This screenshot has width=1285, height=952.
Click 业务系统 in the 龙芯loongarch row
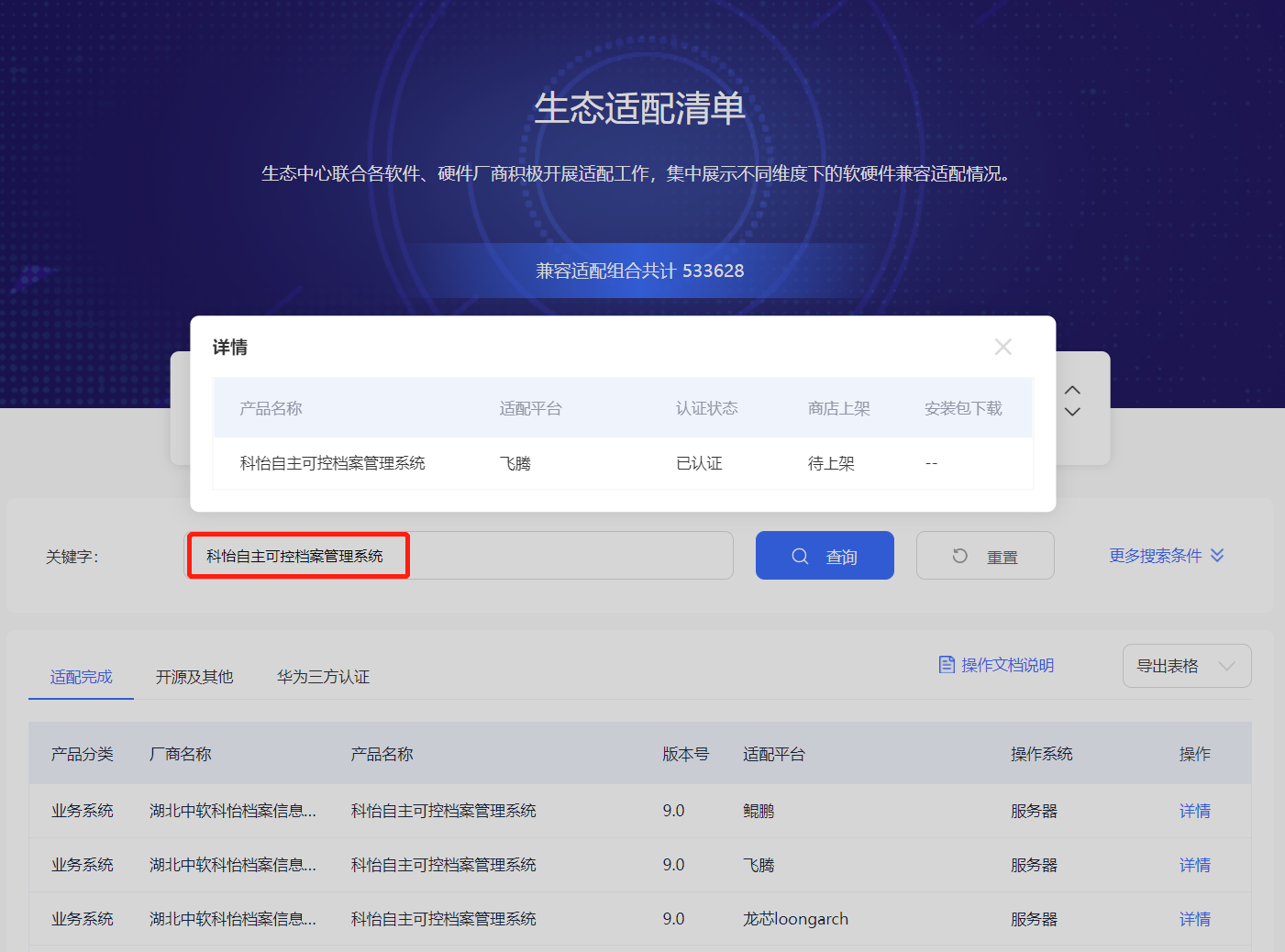tap(83, 919)
